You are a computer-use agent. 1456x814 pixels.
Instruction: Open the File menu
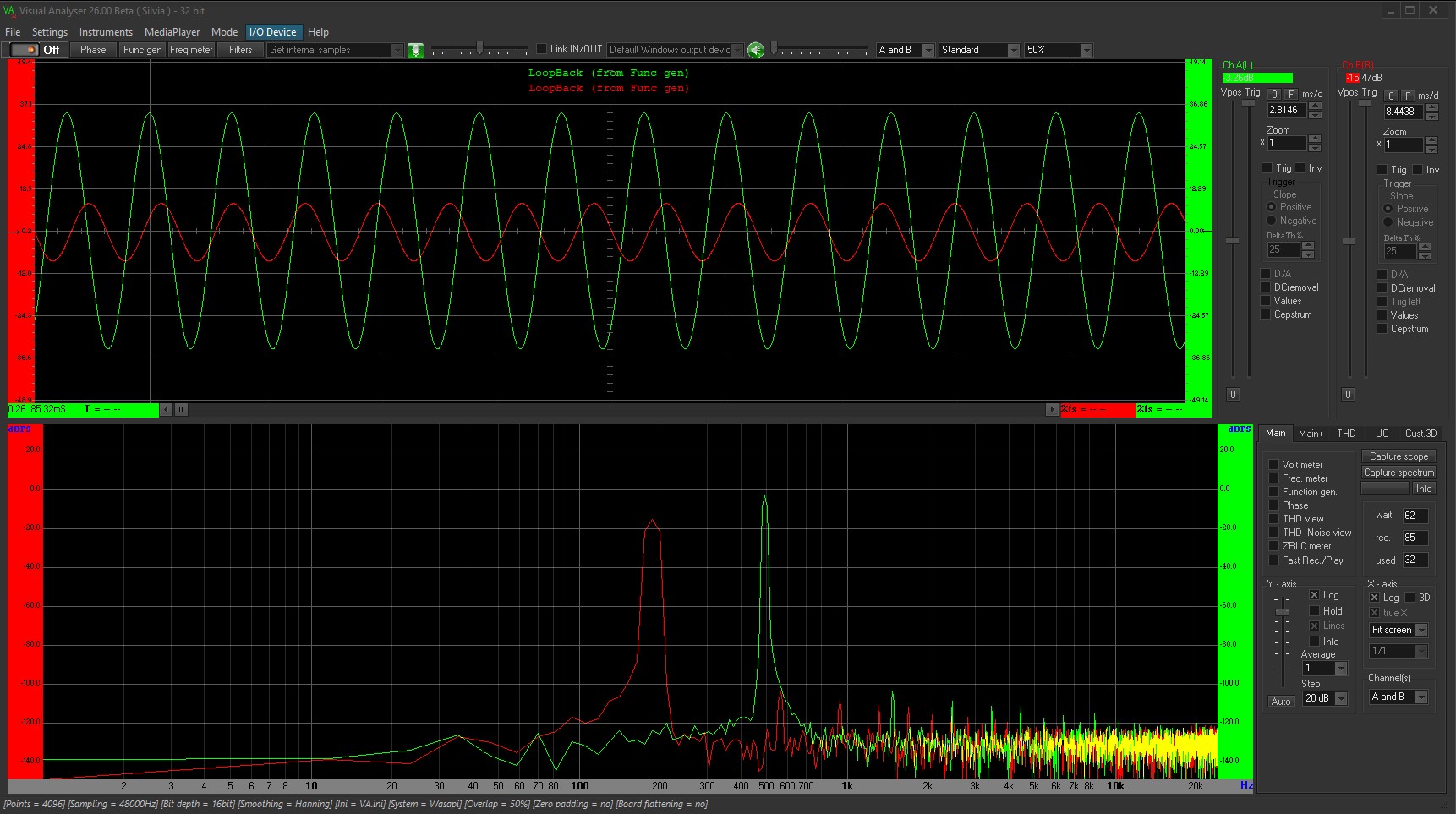[x=13, y=32]
